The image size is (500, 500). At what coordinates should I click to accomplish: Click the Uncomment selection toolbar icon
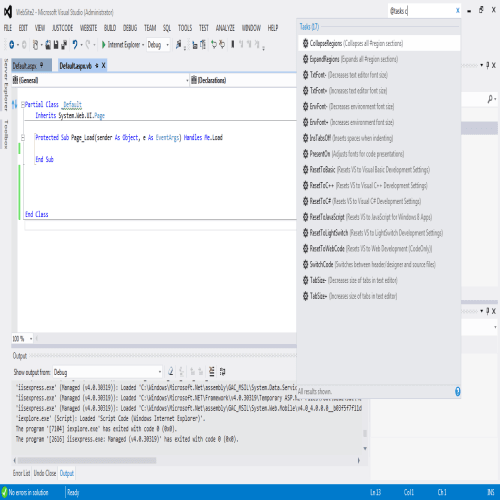pyautogui.click(x=203, y=44)
